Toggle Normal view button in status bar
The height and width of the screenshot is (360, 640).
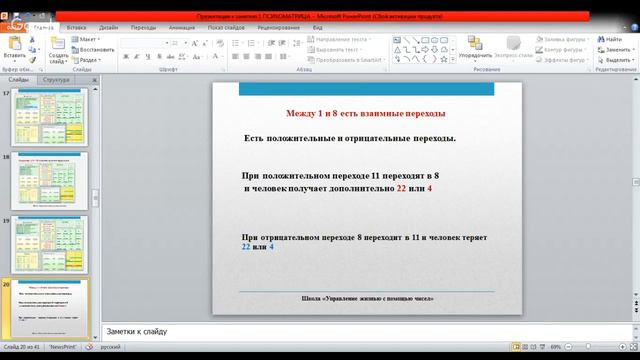[x=516, y=347]
